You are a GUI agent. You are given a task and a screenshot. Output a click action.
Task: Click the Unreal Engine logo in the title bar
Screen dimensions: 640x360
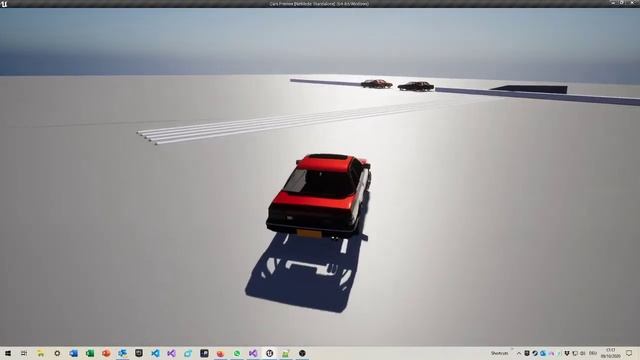[4, 4]
